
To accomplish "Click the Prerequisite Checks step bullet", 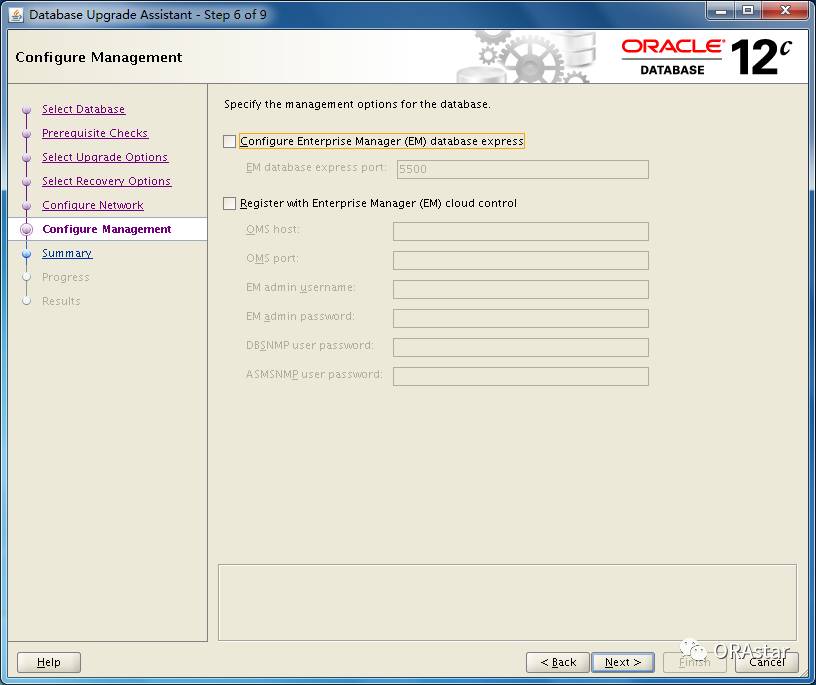I will (x=27, y=134).
